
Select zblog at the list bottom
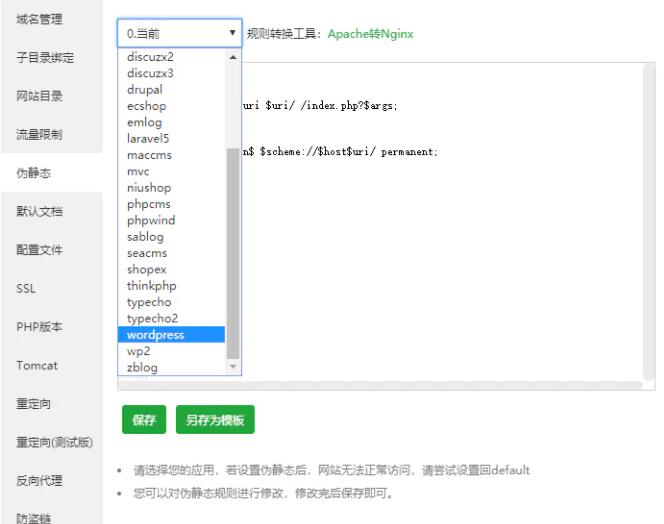pos(142,368)
